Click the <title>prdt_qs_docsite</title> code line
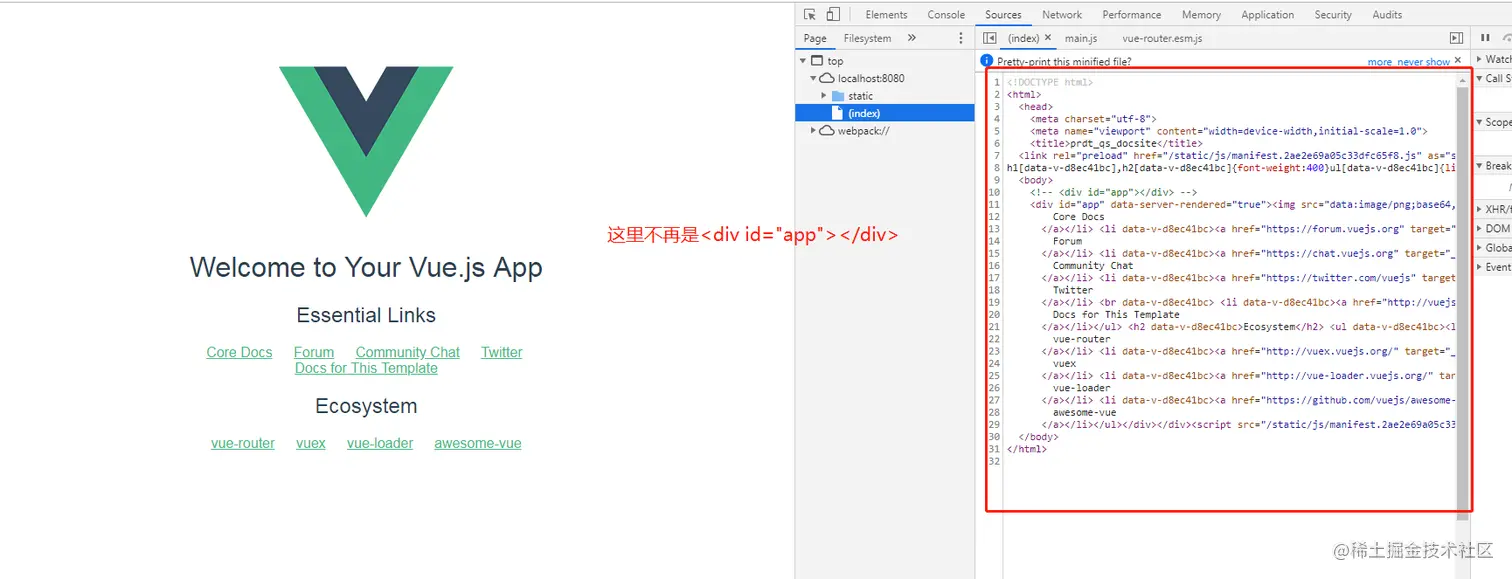This screenshot has height=579, width=1512. [x=1116, y=143]
